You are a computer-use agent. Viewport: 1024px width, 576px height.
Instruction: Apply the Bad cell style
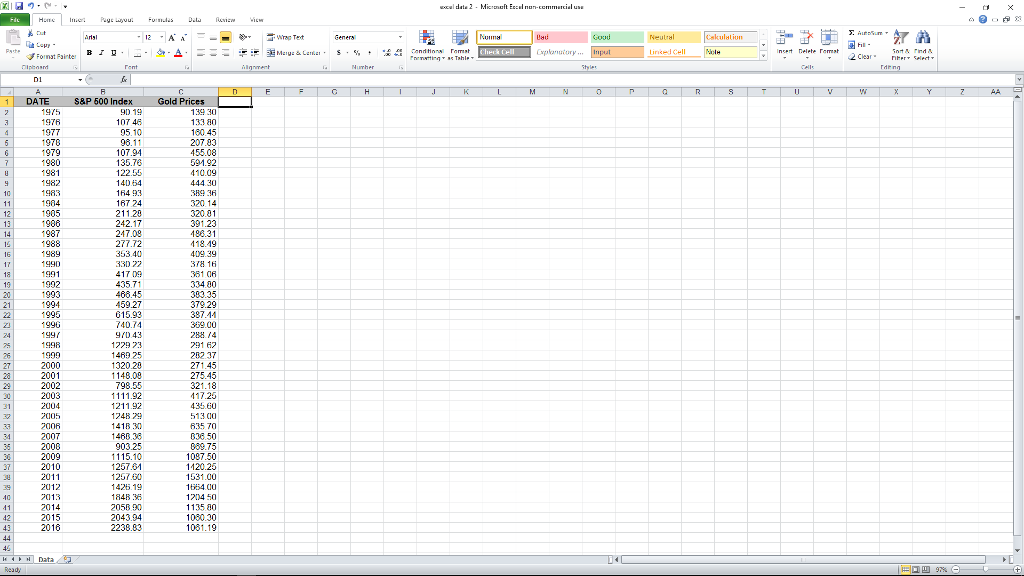pos(561,37)
